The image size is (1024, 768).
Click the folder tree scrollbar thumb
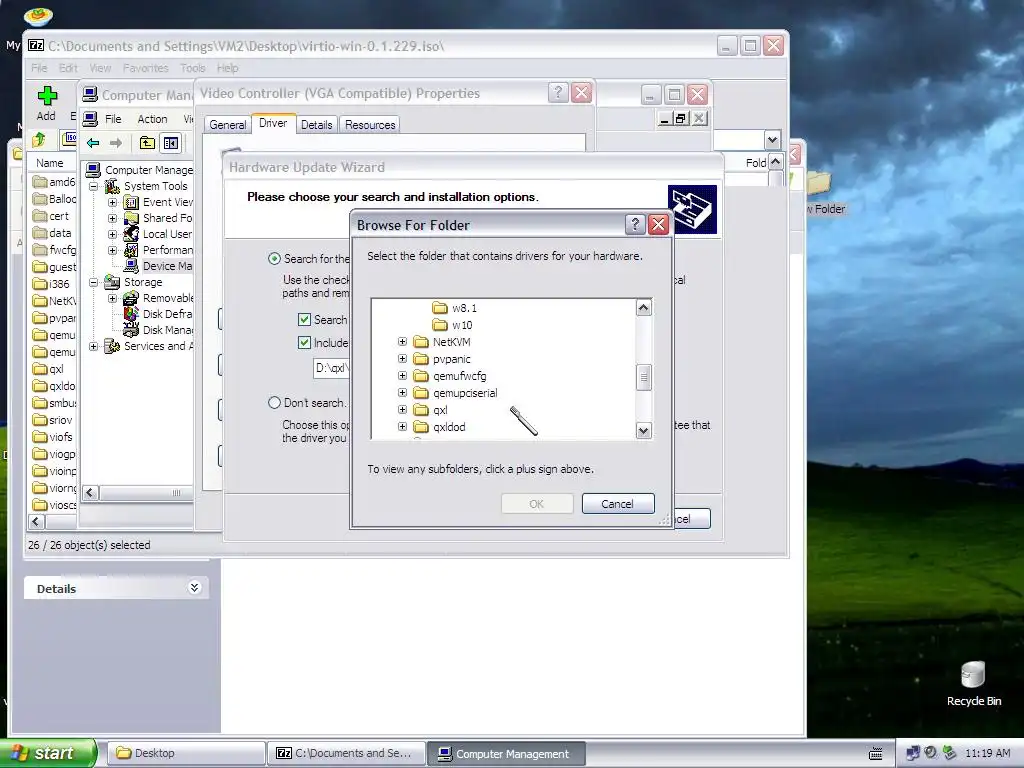tap(644, 377)
